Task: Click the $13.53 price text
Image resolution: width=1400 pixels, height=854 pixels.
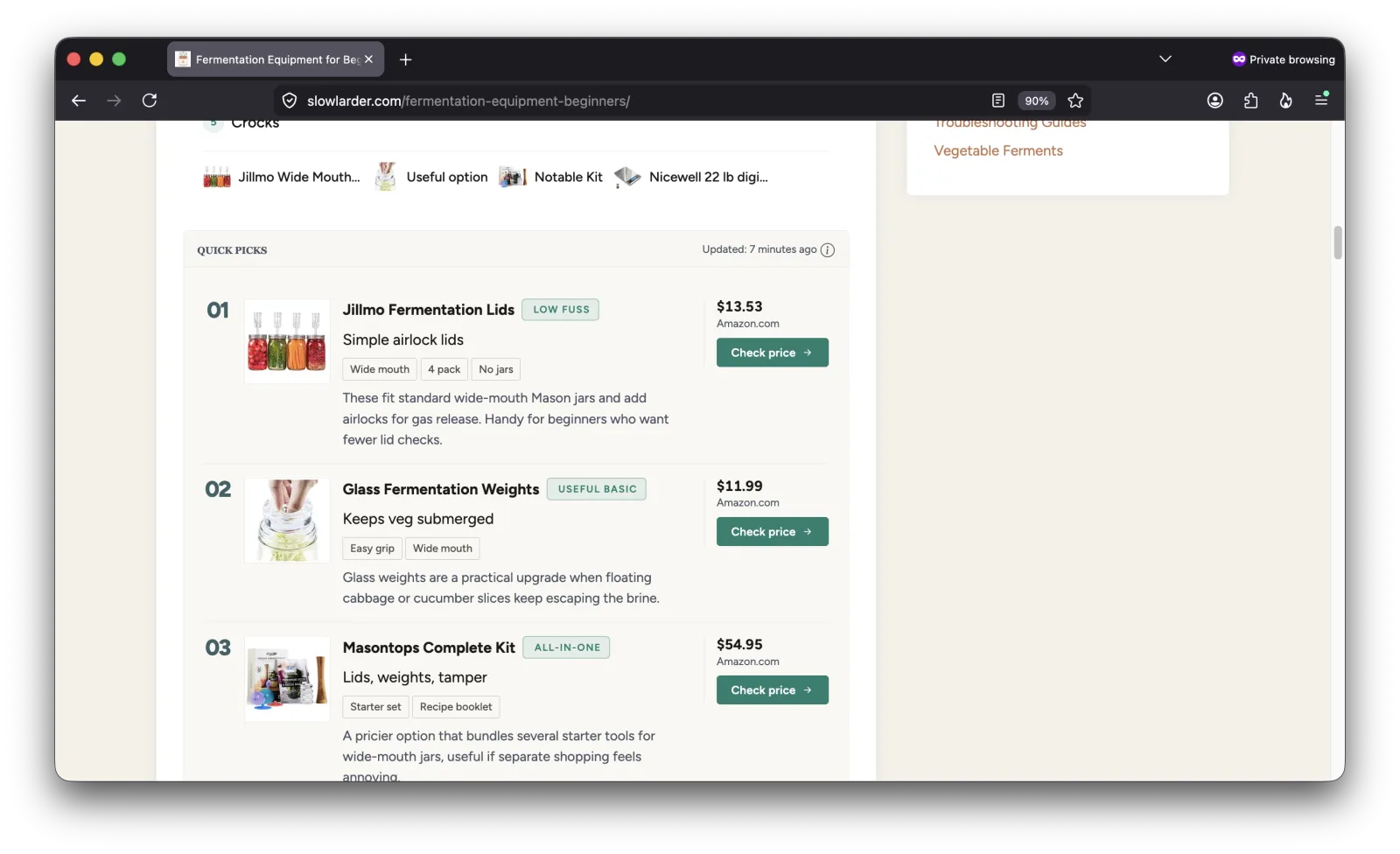Action: pyautogui.click(x=739, y=306)
